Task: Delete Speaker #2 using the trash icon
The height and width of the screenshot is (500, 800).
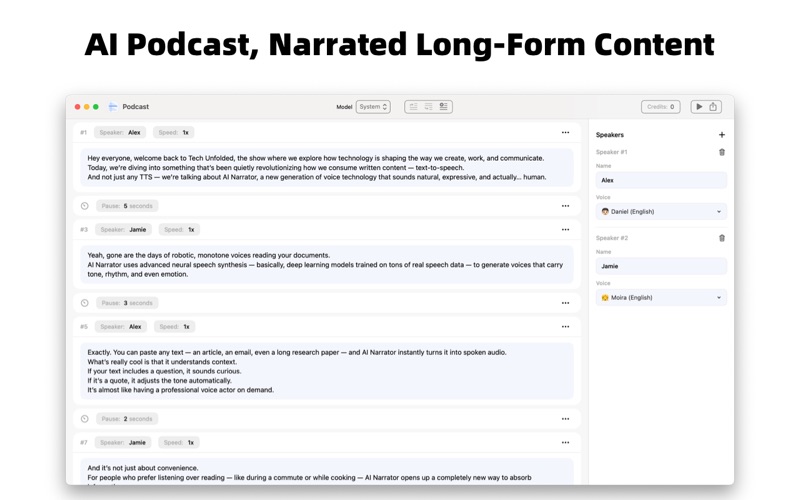Action: pyautogui.click(x=722, y=238)
